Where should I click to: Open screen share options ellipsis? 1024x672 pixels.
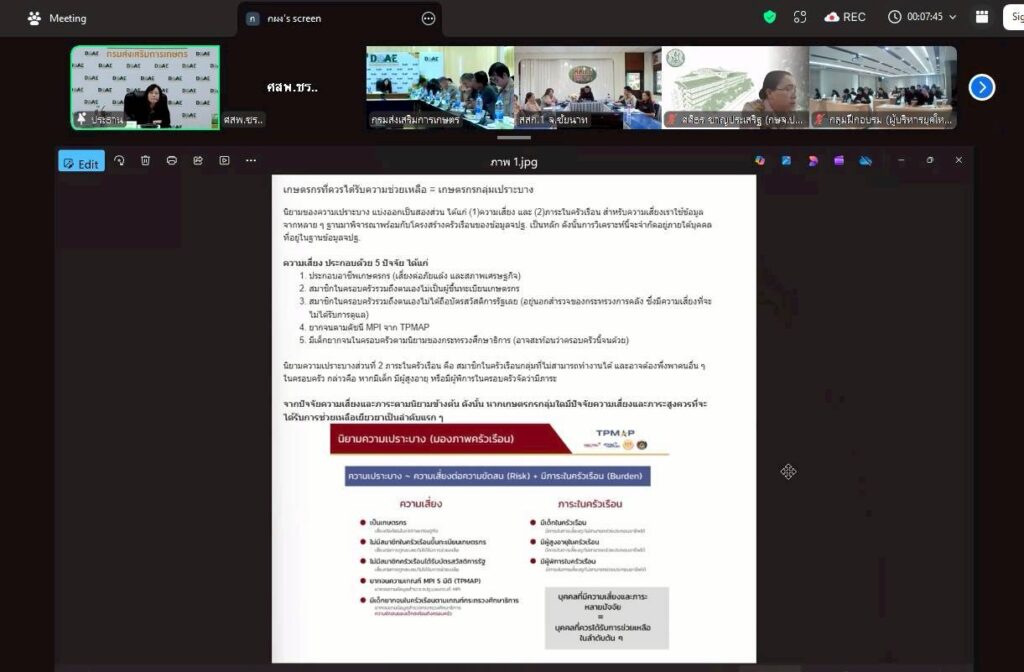[428, 18]
